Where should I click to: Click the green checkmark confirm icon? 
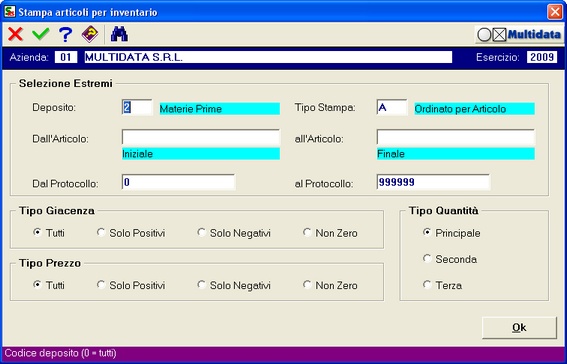[40, 35]
